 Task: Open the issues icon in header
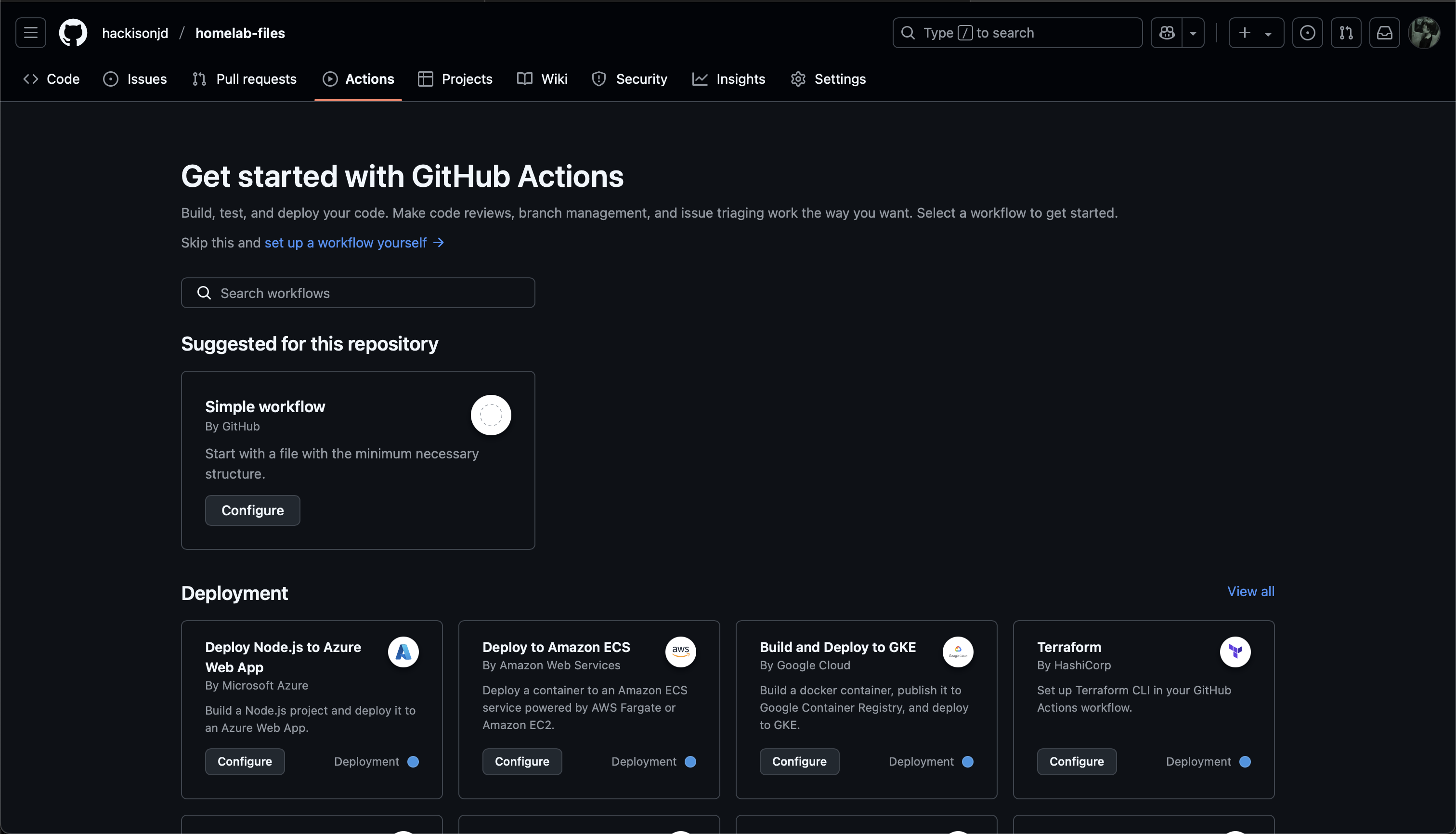coord(1307,33)
